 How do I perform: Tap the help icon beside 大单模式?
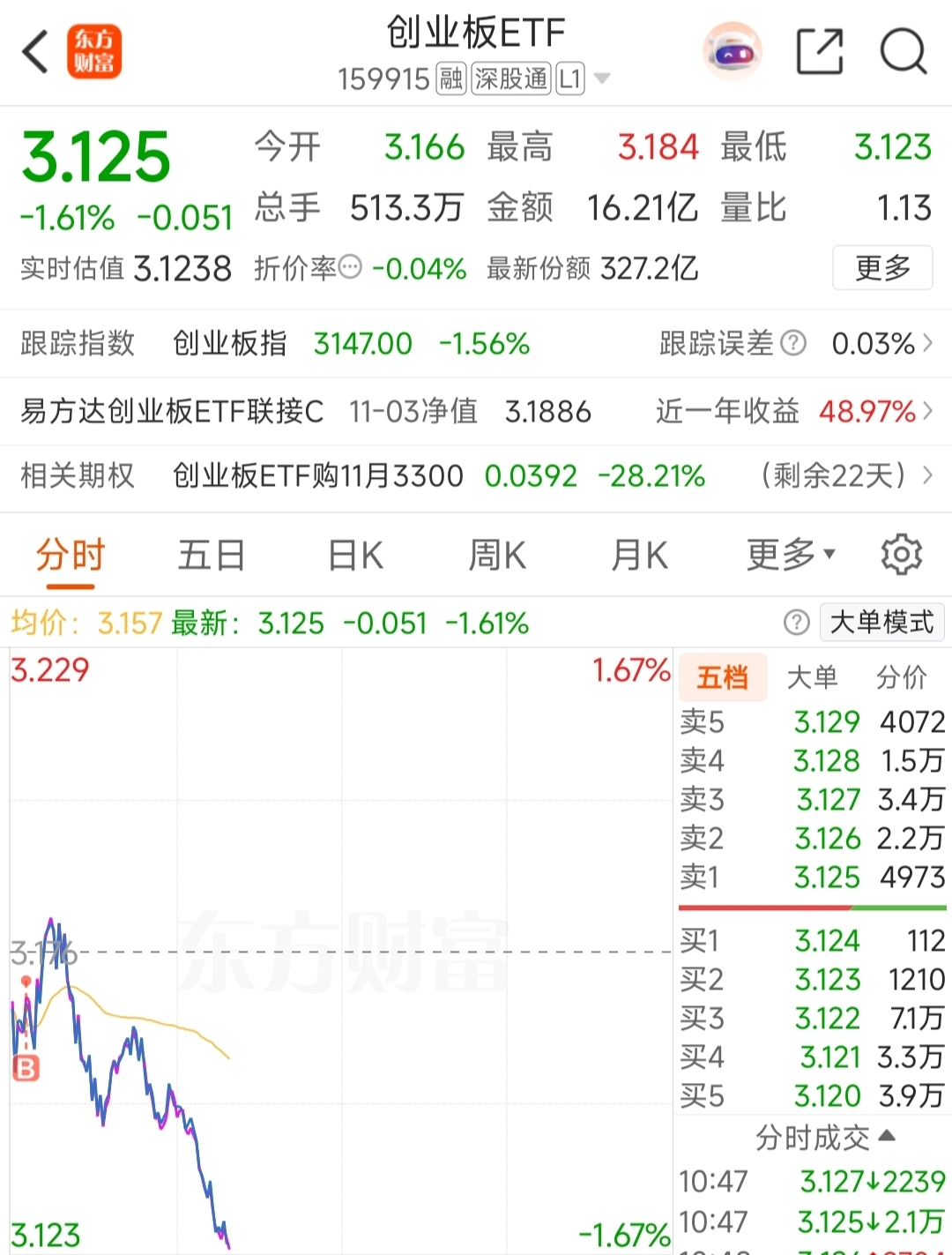(x=796, y=623)
